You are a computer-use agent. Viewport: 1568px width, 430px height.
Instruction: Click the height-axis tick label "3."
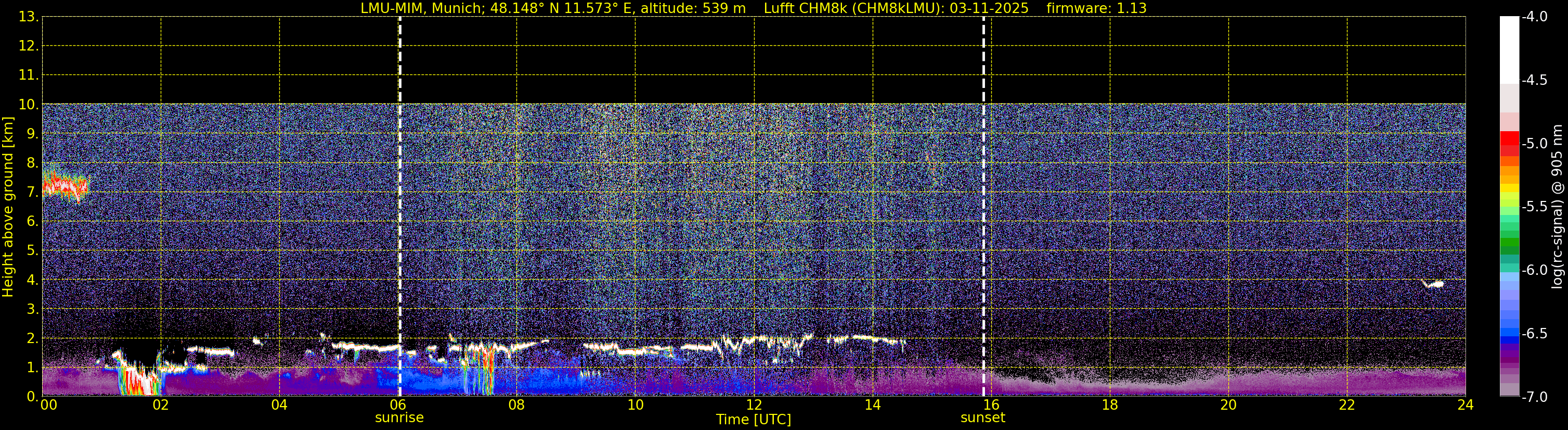[32, 309]
